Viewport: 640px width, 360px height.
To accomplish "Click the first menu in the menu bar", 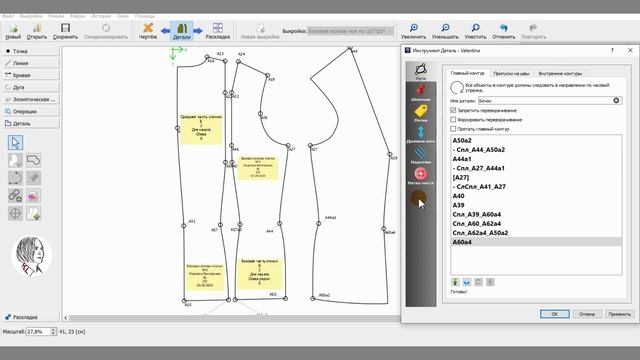I will [8, 16].
